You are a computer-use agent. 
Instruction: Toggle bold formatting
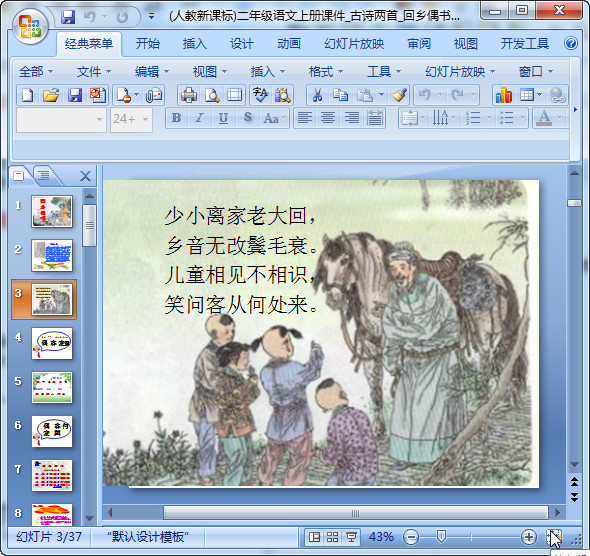pyautogui.click(x=176, y=118)
